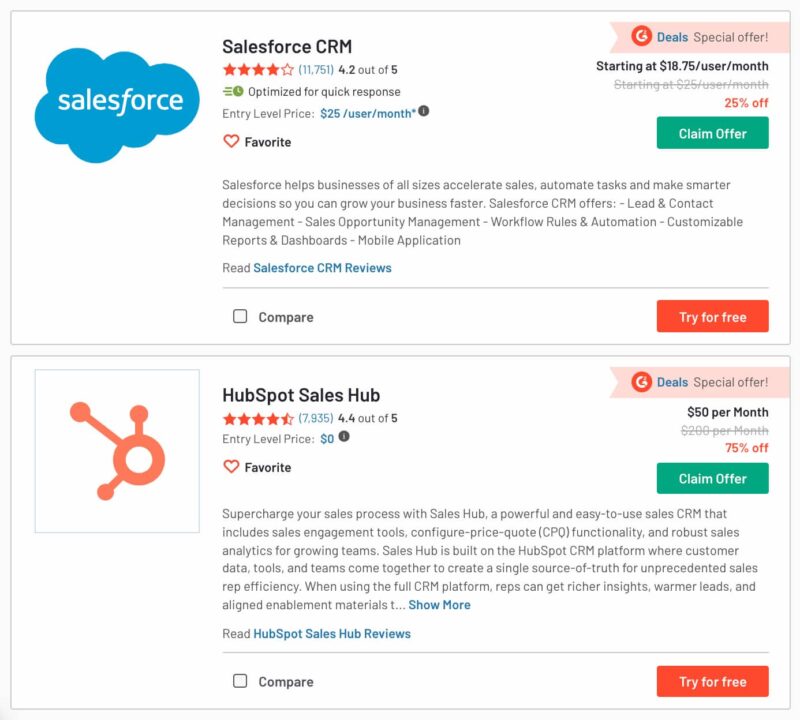Screen dimensions: 800x720
Task: Click the Salesforce cloud logo
Action: point(117,105)
